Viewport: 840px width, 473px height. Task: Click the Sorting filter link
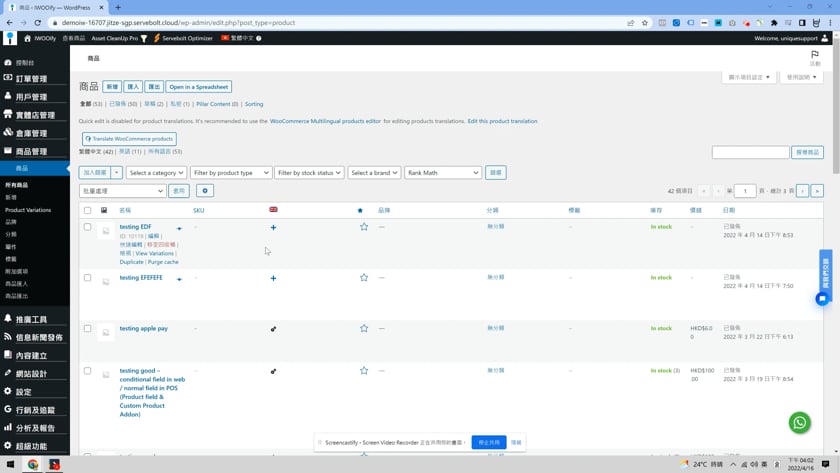tap(254, 104)
